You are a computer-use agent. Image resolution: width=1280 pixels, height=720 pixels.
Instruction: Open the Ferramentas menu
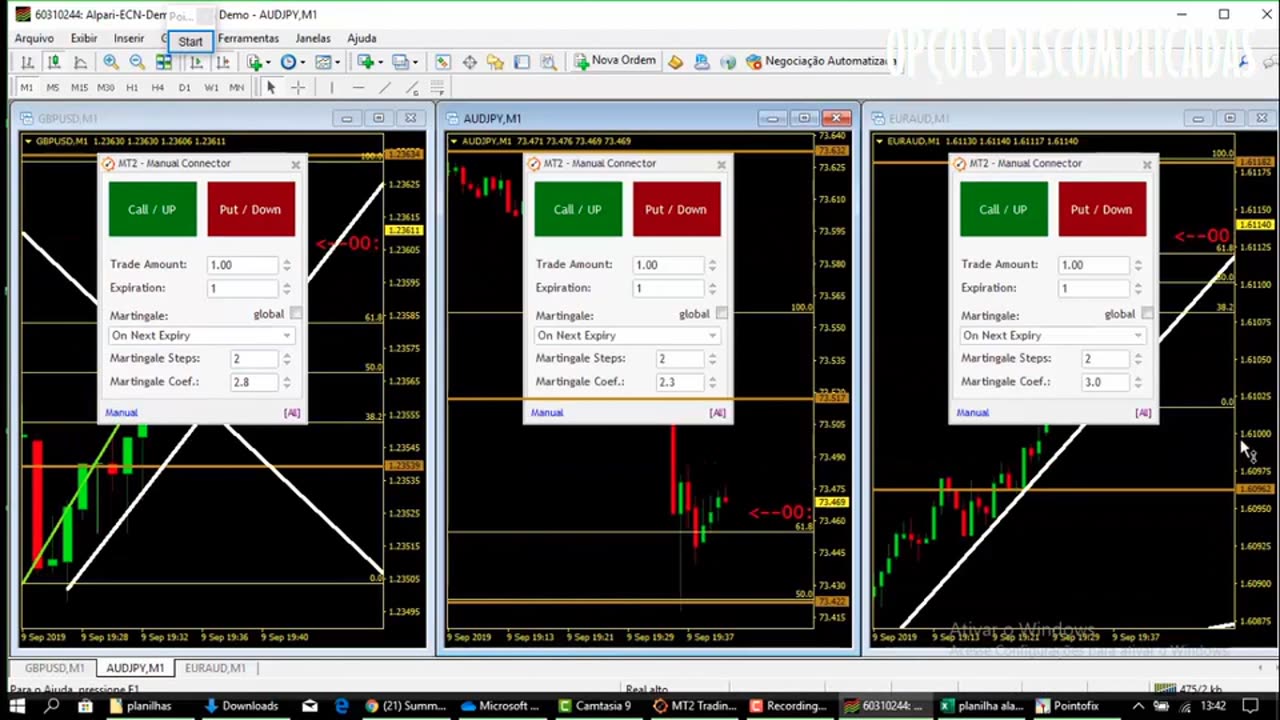coord(248,38)
